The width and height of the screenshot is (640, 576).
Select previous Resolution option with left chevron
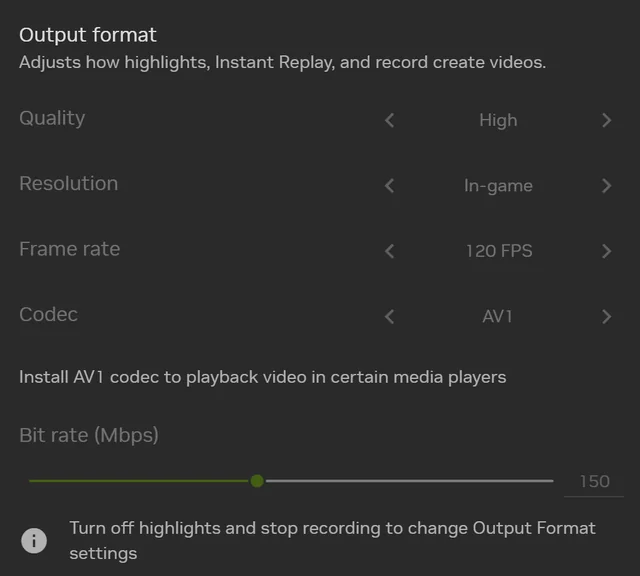coord(390,186)
